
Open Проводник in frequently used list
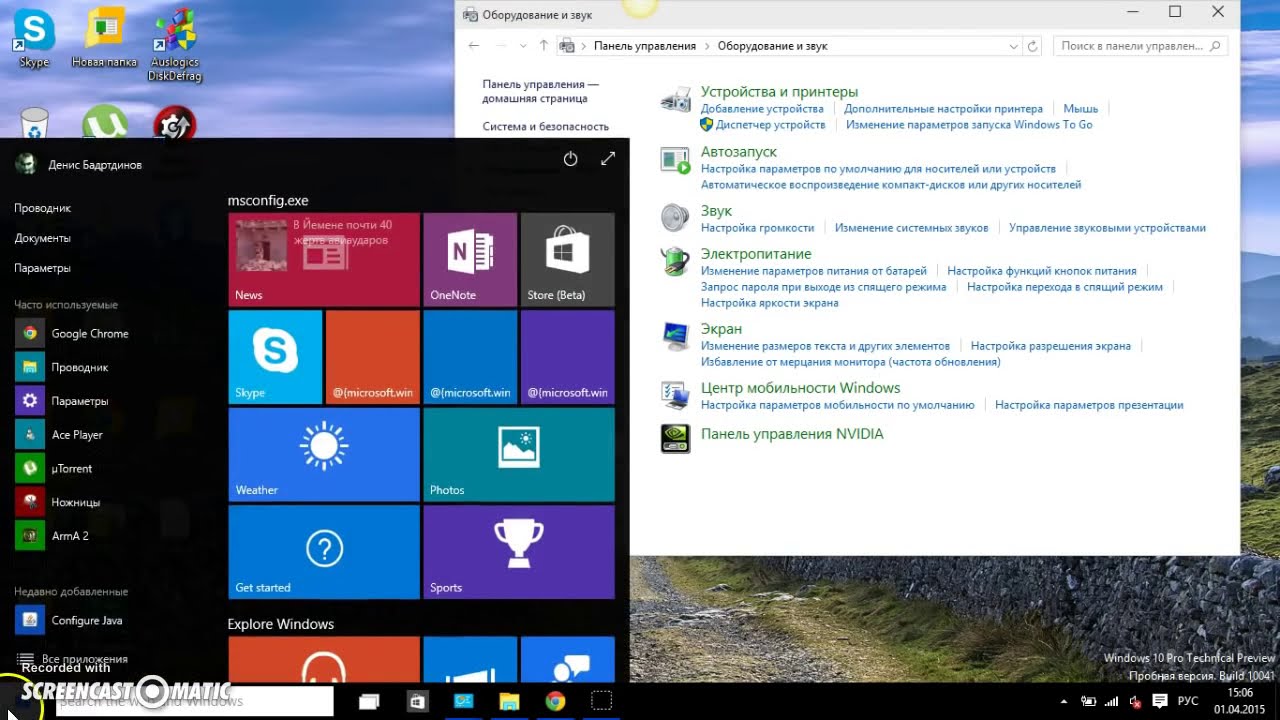point(62,367)
